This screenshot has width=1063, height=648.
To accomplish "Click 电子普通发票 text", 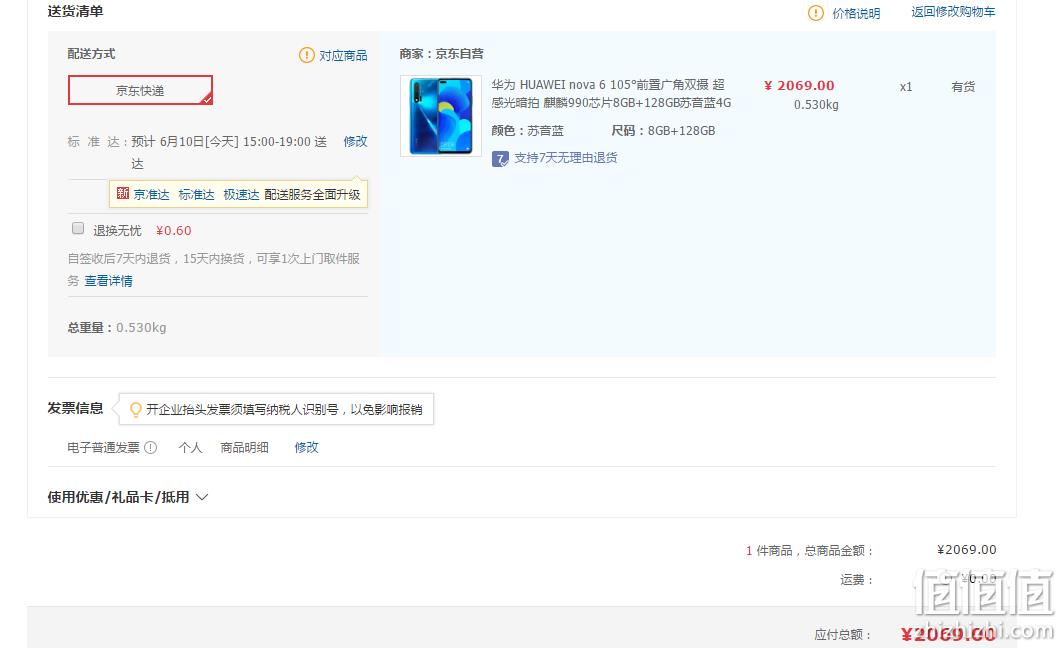I will tap(103, 447).
